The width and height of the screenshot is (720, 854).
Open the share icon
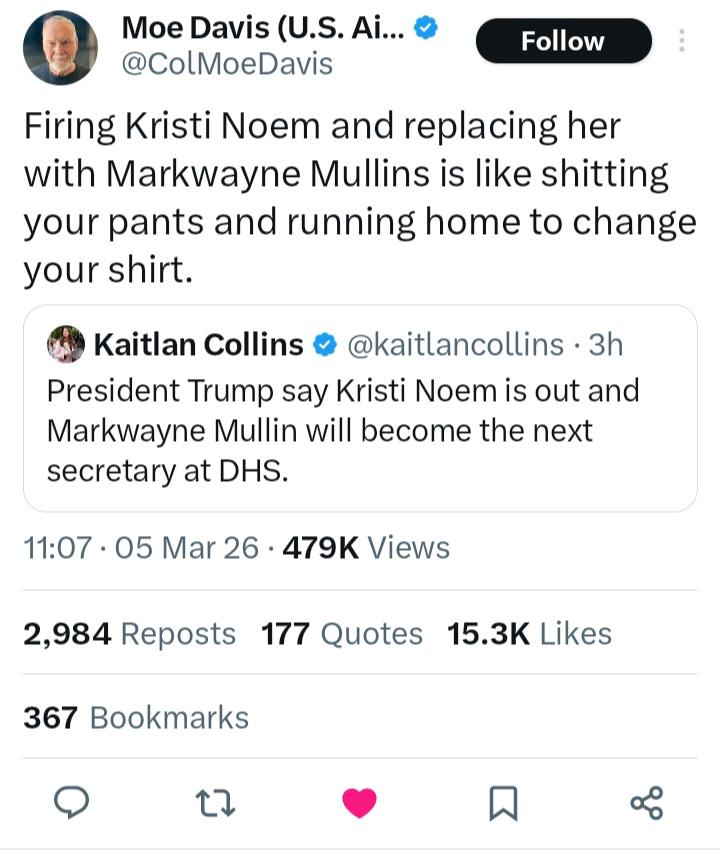[647, 802]
